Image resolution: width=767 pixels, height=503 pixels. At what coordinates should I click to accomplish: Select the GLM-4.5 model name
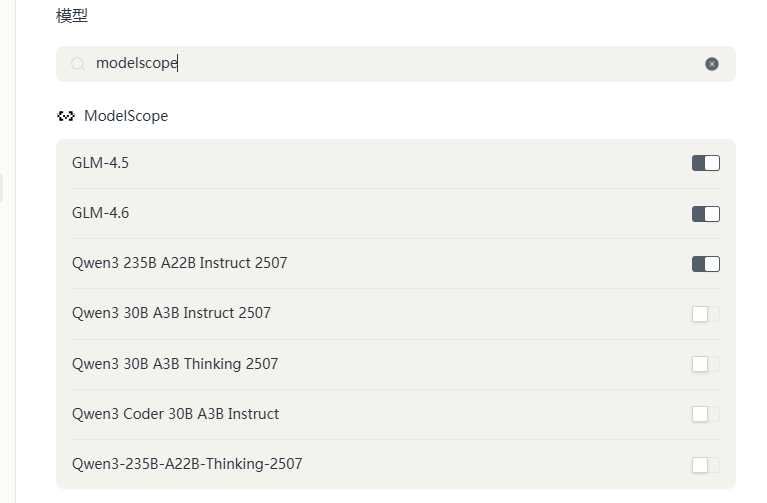100,163
